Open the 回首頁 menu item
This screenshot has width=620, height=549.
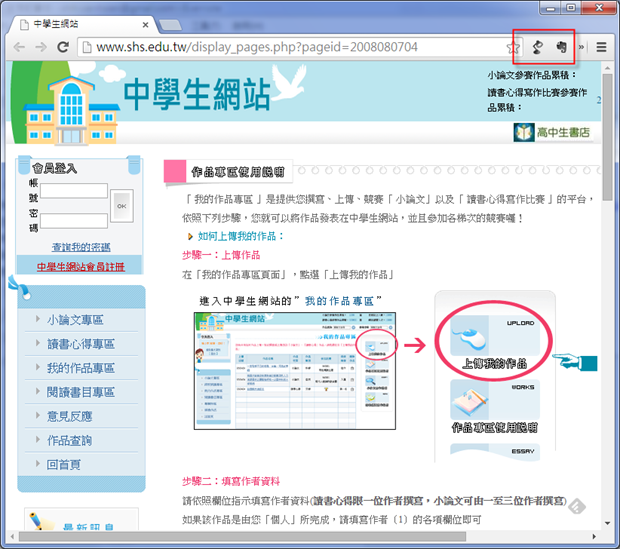[64, 465]
